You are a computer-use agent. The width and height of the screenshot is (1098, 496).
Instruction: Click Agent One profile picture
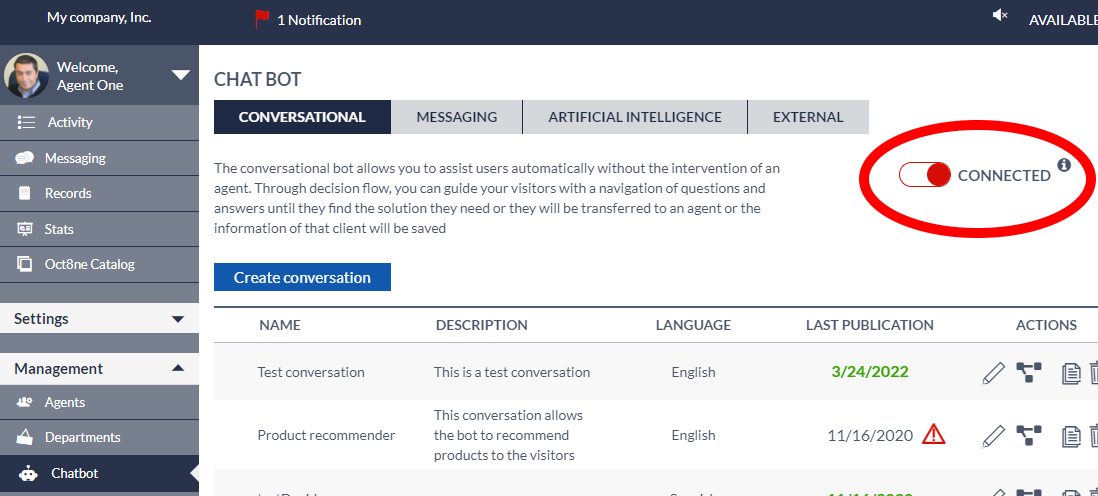[x=27, y=76]
